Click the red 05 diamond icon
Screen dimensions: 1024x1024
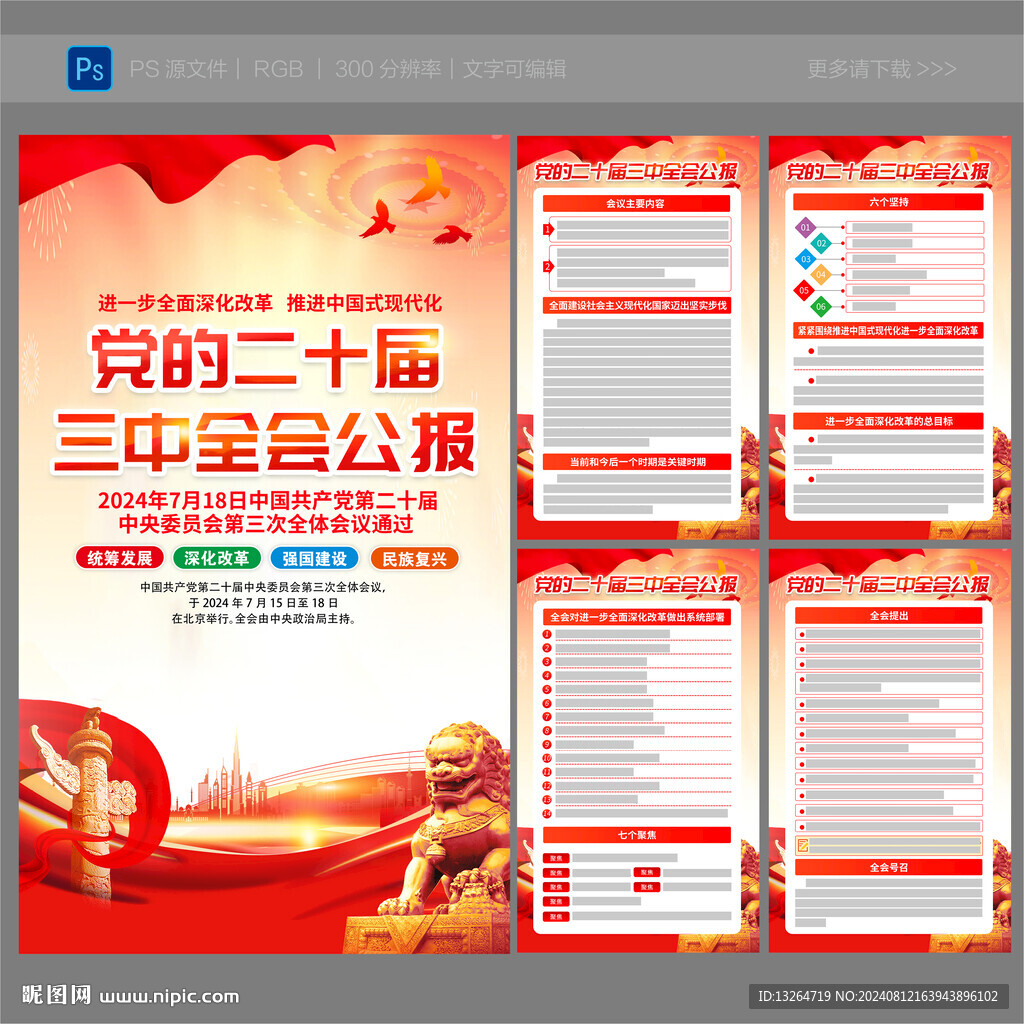pos(804,291)
